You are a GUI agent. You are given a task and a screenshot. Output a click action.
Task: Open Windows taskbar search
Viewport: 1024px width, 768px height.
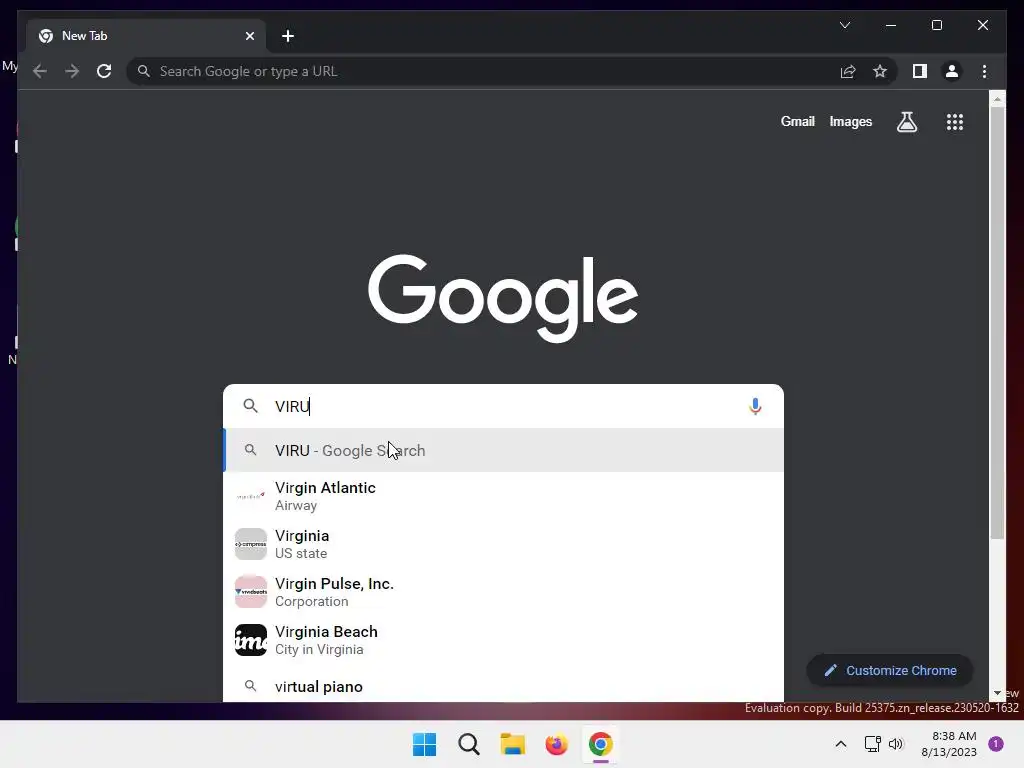point(468,744)
